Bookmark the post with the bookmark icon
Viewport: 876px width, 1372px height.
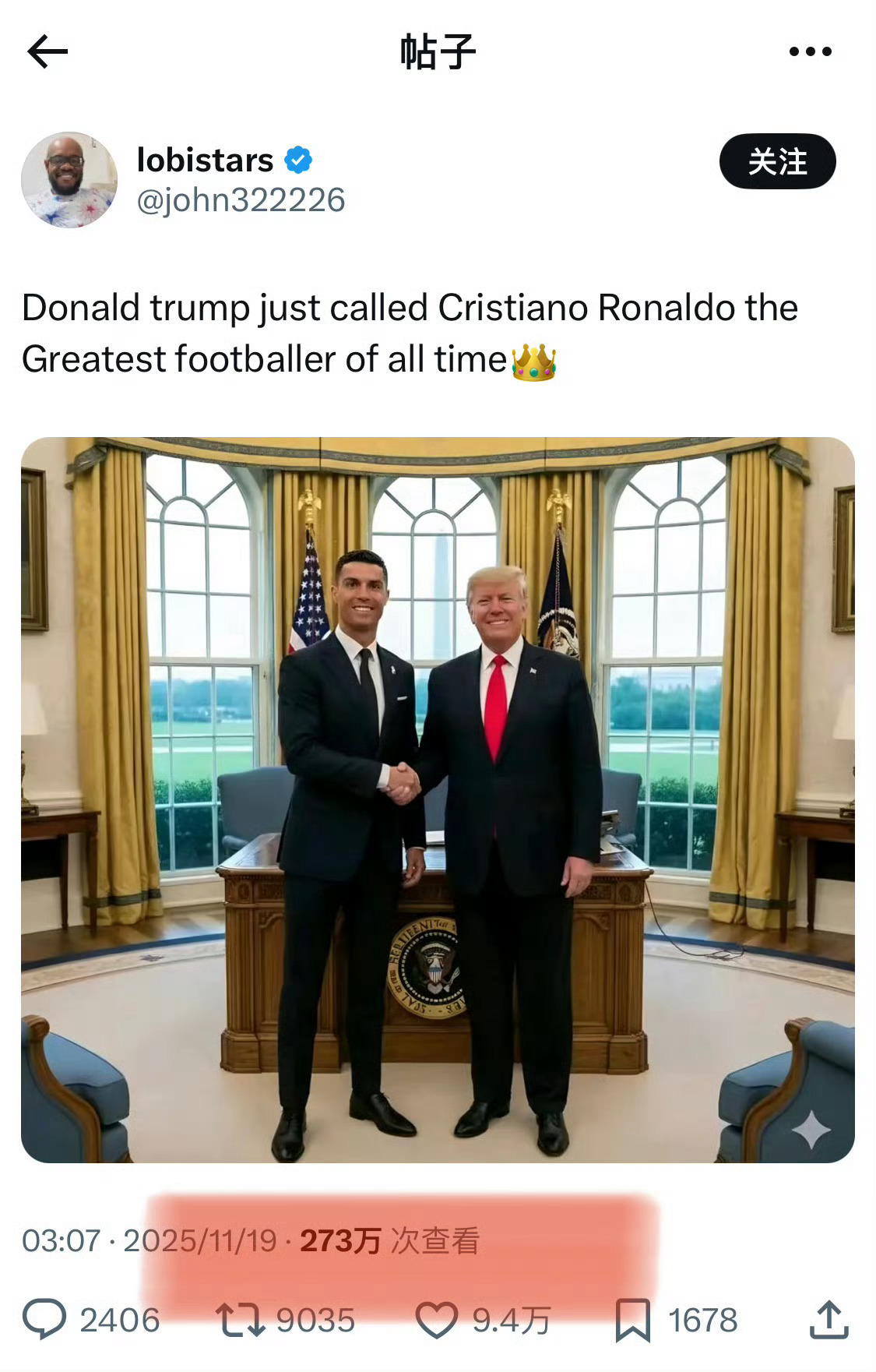[x=632, y=1321]
